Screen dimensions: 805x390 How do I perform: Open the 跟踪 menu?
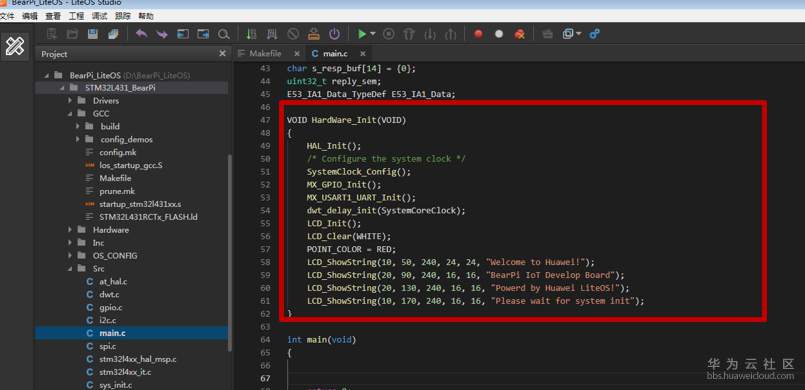point(123,16)
